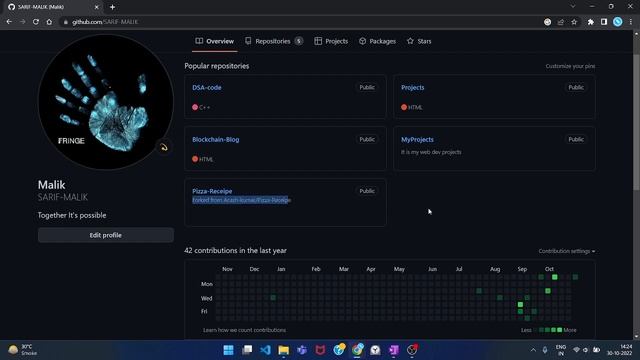640x360 pixels.
Task: Go back with the browser back arrow
Action: (9, 22)
